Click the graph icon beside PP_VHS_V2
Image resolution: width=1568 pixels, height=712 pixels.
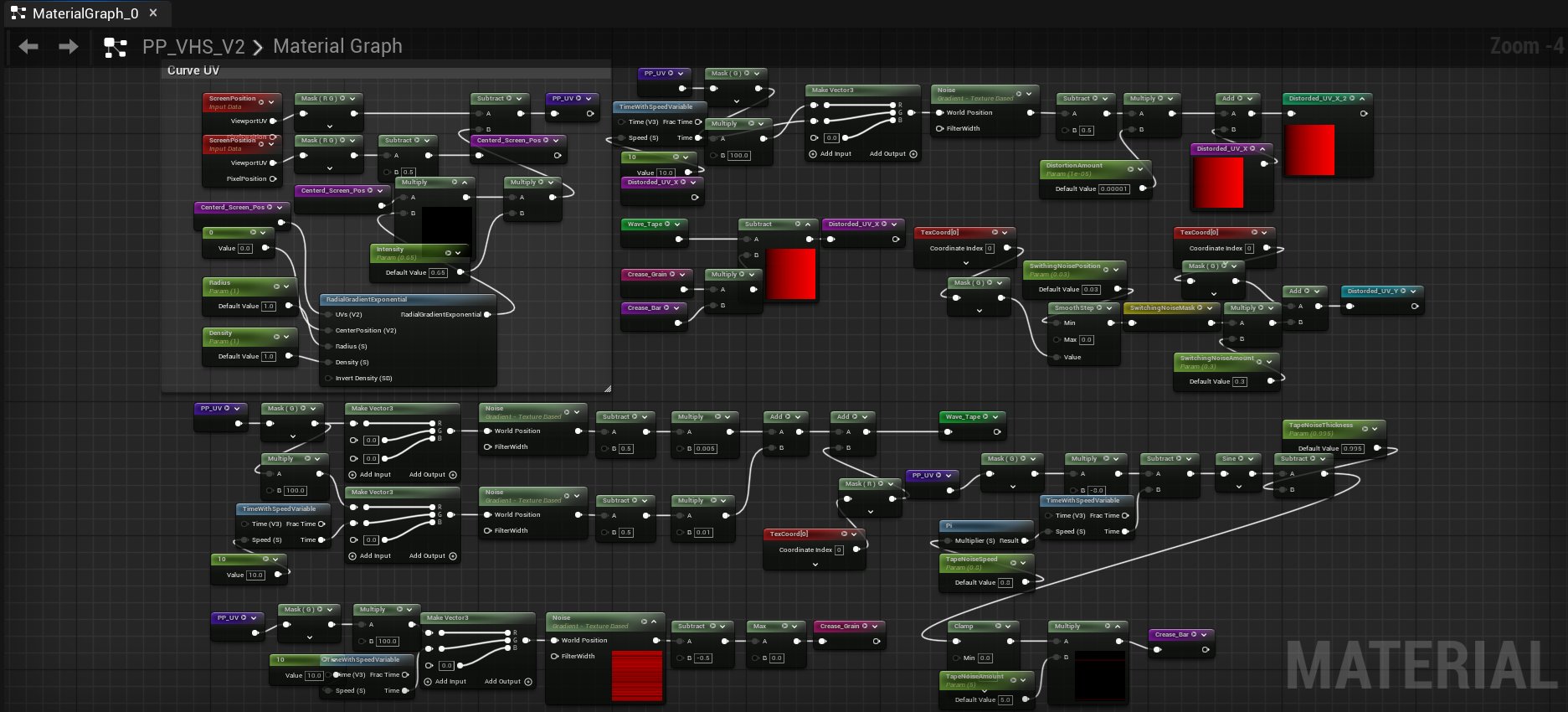point(115,47)
